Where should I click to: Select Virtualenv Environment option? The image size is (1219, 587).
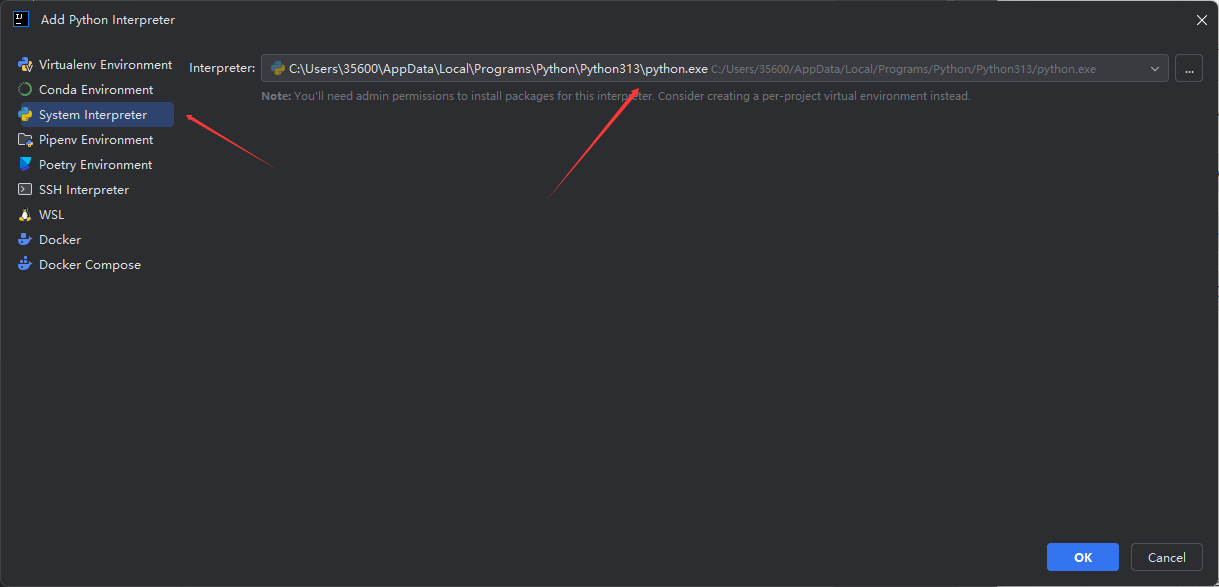point(96,65)
